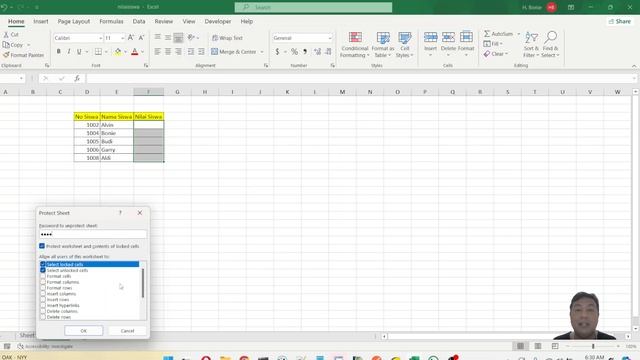Open the Insert ribbon tab
Screen dimensions: 640x360
pyautogui.click(x=41, y=21)
